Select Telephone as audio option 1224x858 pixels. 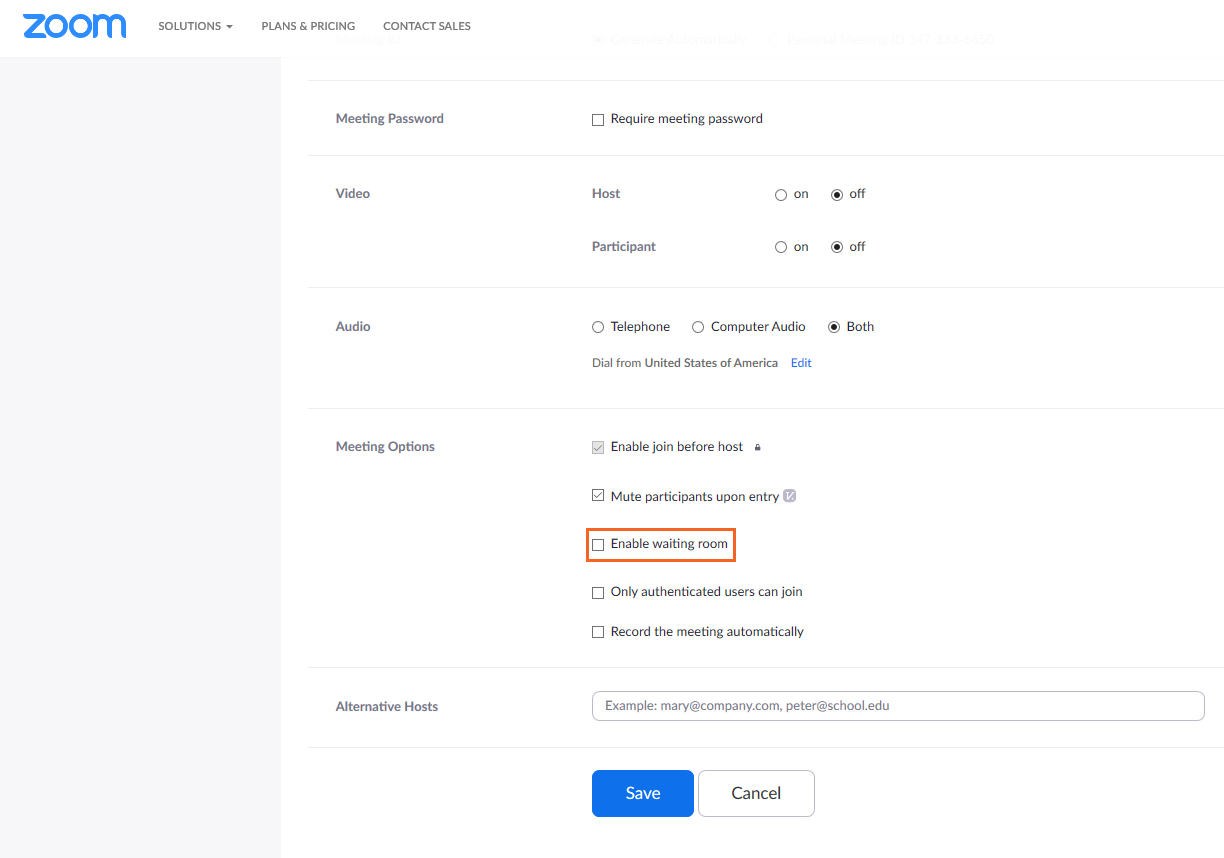point(597,326)
